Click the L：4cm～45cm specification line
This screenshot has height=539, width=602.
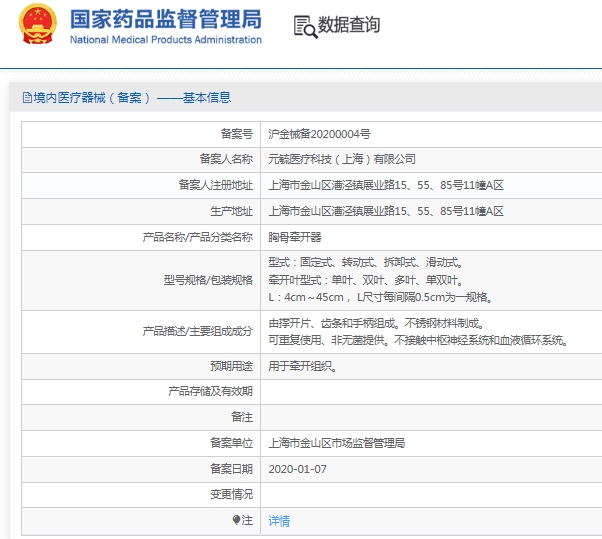click(x=381, y=297)
